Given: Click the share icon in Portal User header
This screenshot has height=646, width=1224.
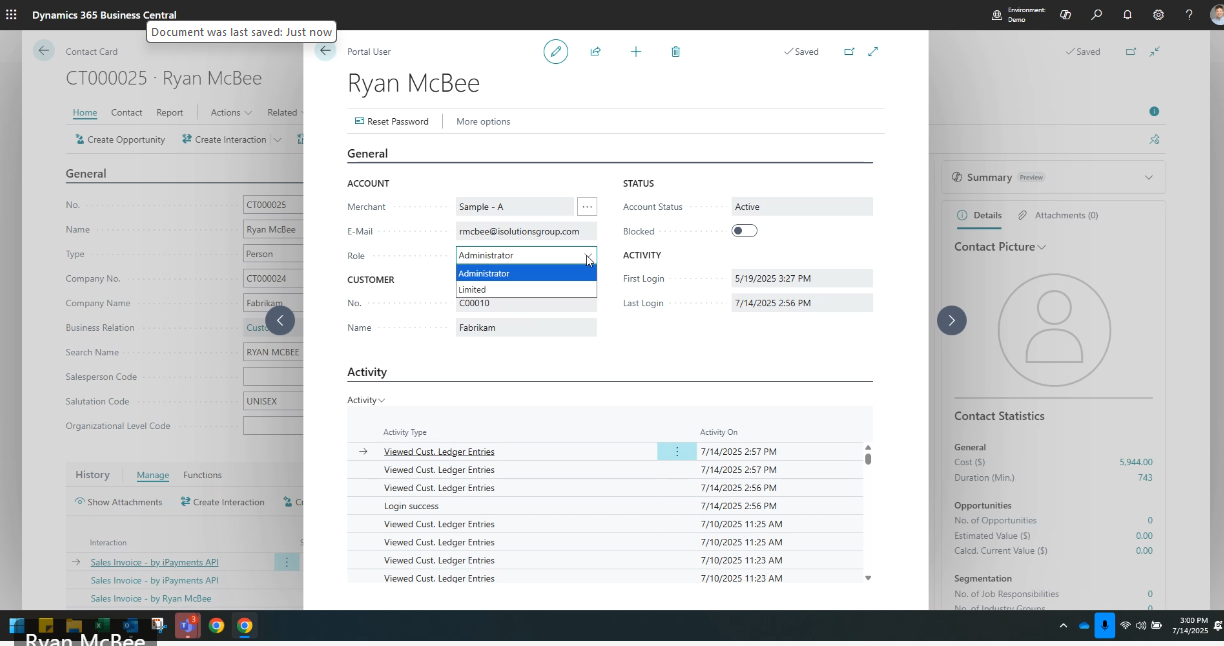Looking at the screenshot, I should pos(596,52).
